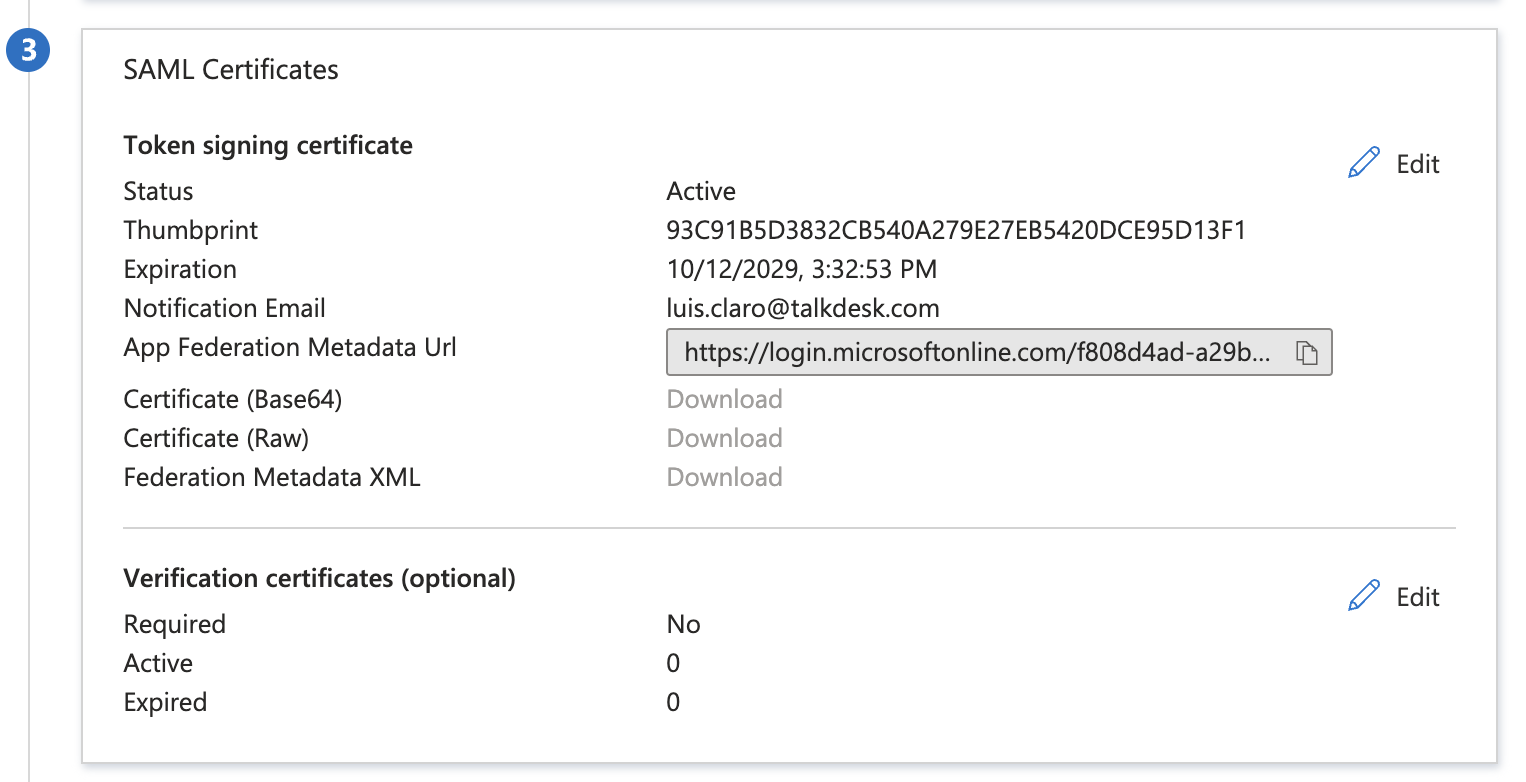The image size is (1526, 782).
Task: Click the Status value Active
Action: coord(701,191)
